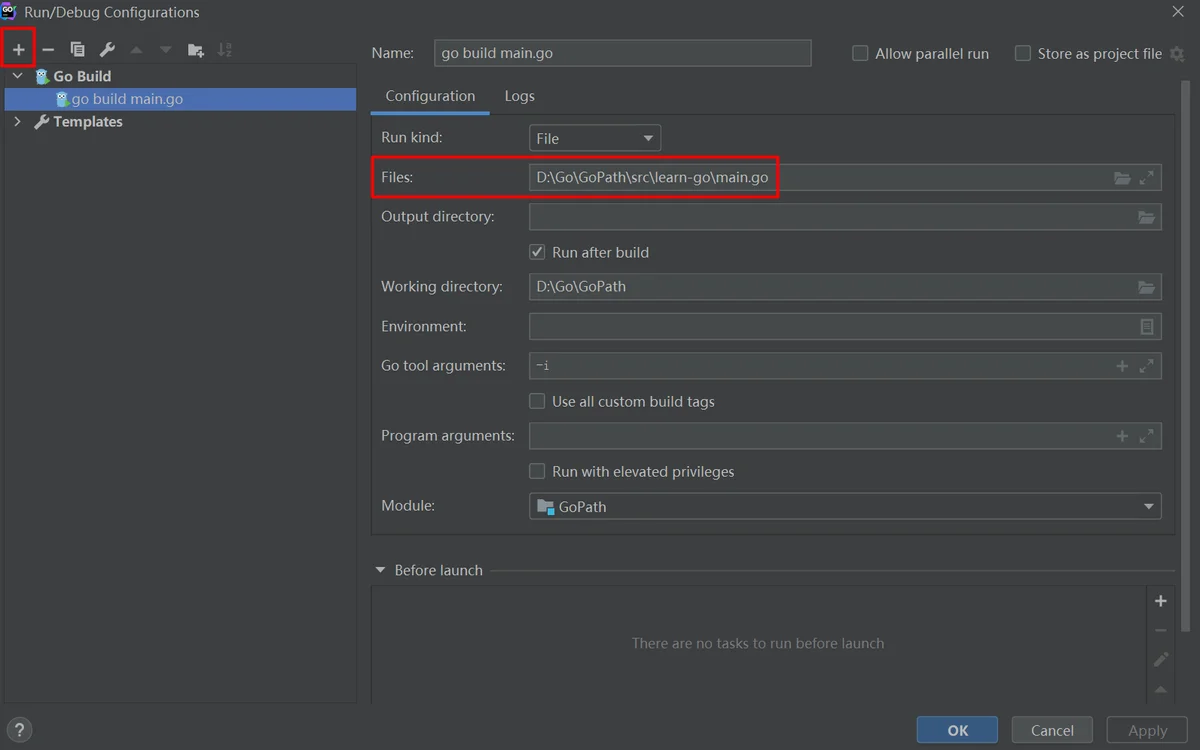Enable Allow parallel run checkbox

click(x=860, y=54)
